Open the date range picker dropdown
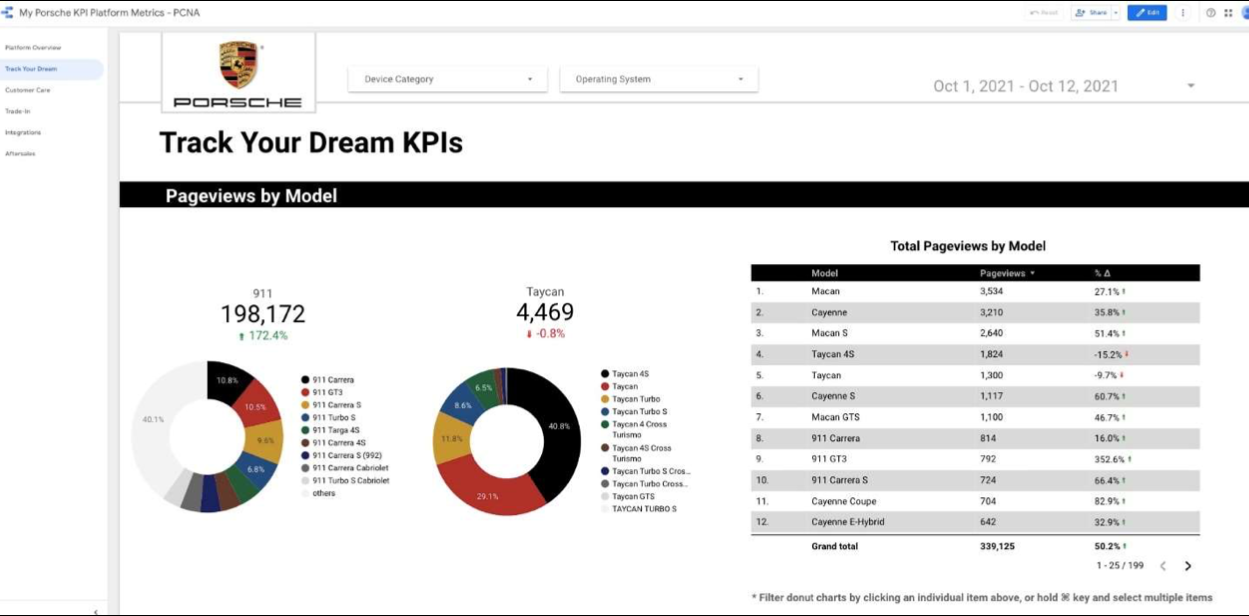This screenshot has height=616, width=1249. [x=1190, y=86]
